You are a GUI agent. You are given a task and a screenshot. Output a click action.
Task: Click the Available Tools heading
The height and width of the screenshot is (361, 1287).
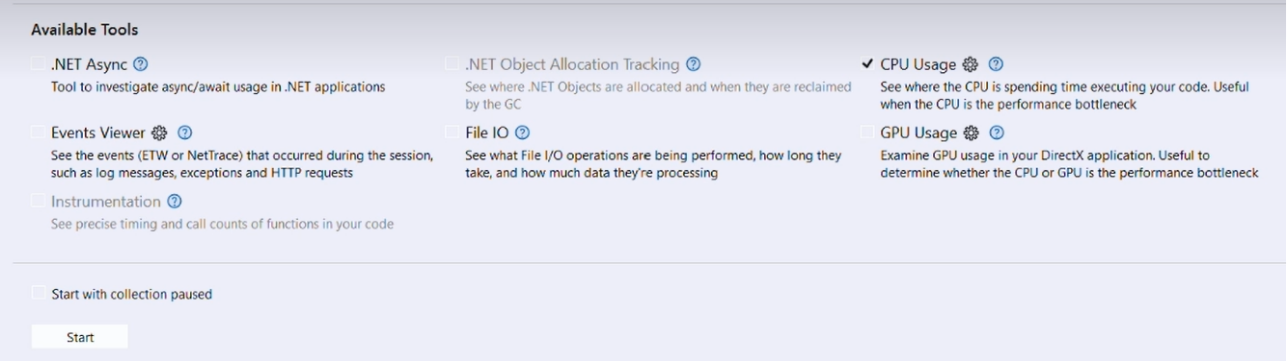pyautogui.click(x=84, y=30)
